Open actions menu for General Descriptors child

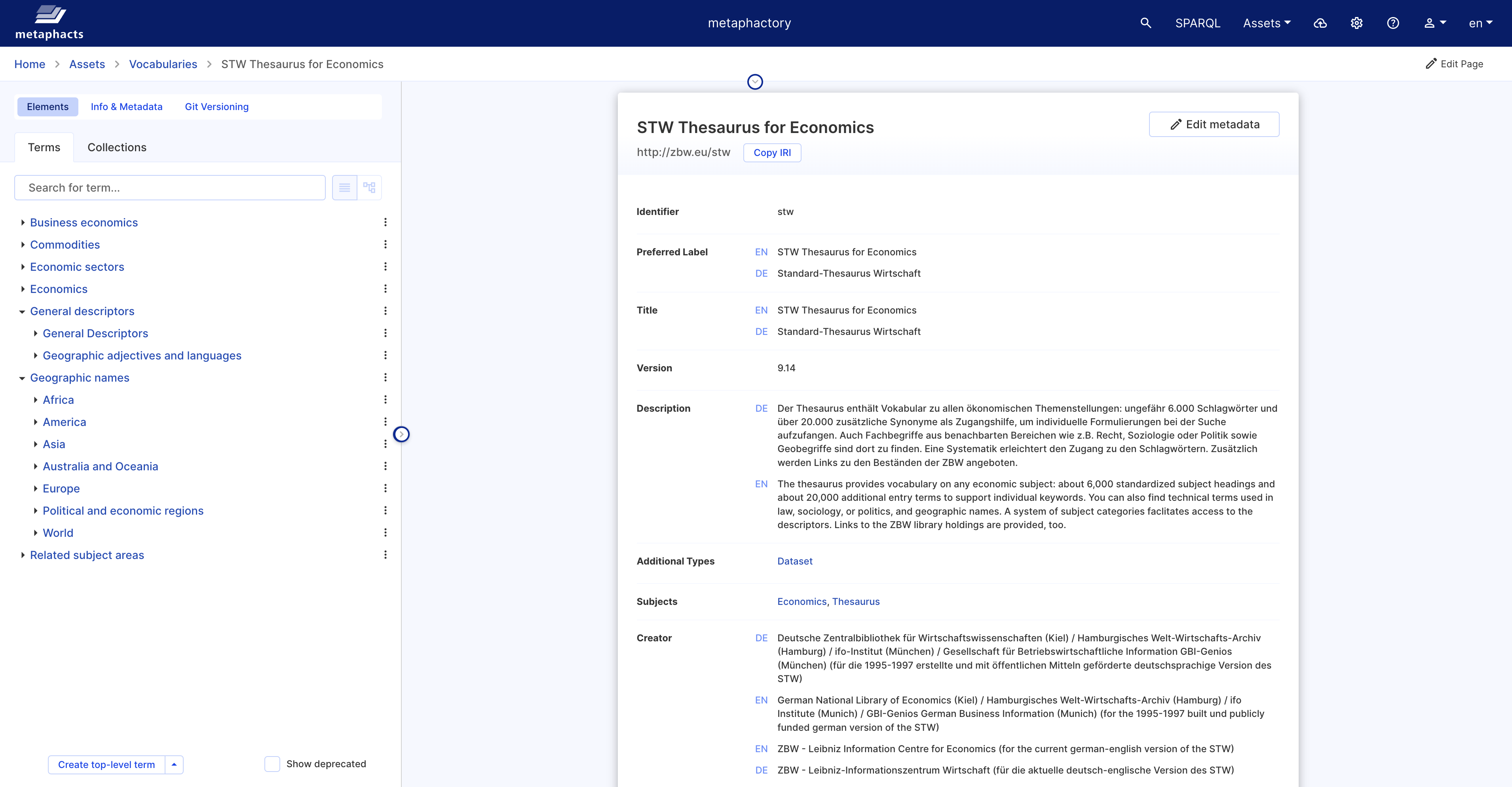(385, 333)
